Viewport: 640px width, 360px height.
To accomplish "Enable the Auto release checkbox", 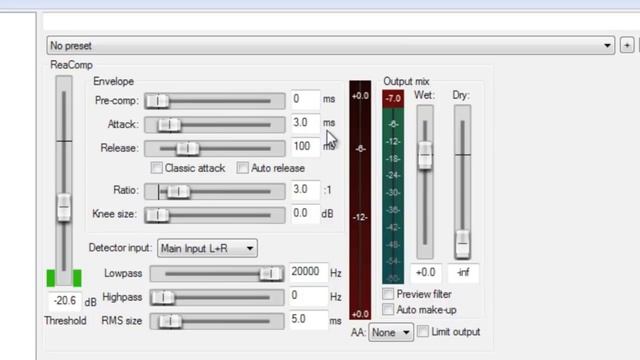I will (x=242, y=168).
